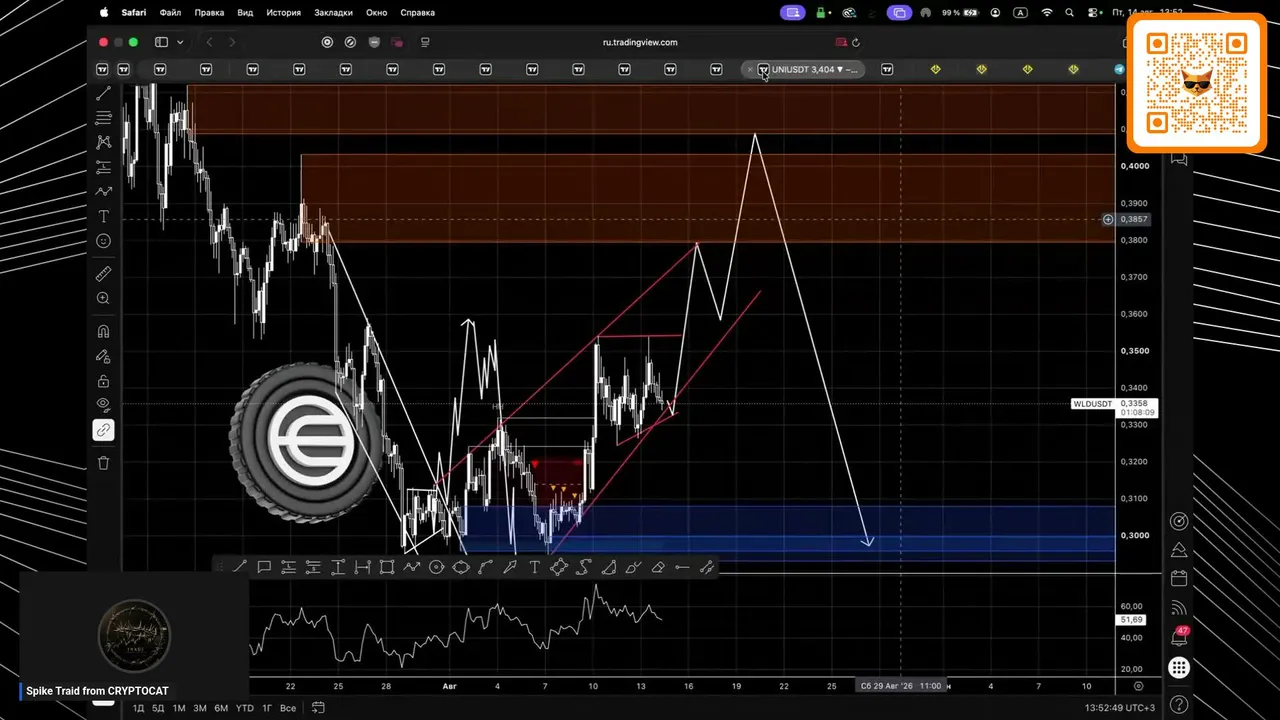
Task: Select the chart patterns tool
Action: coord(103,142)
